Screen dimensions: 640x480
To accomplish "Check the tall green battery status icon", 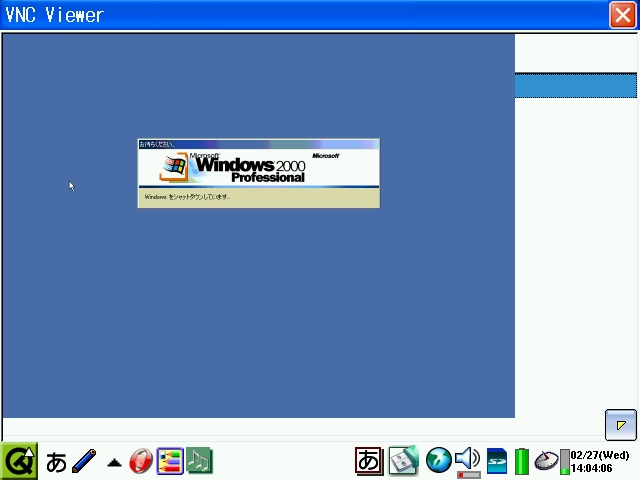I will [x=521, y=462].
